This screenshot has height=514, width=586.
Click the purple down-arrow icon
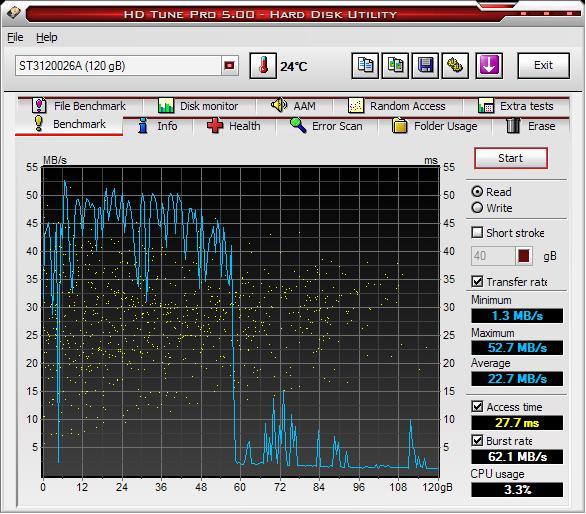coord(489,66)
